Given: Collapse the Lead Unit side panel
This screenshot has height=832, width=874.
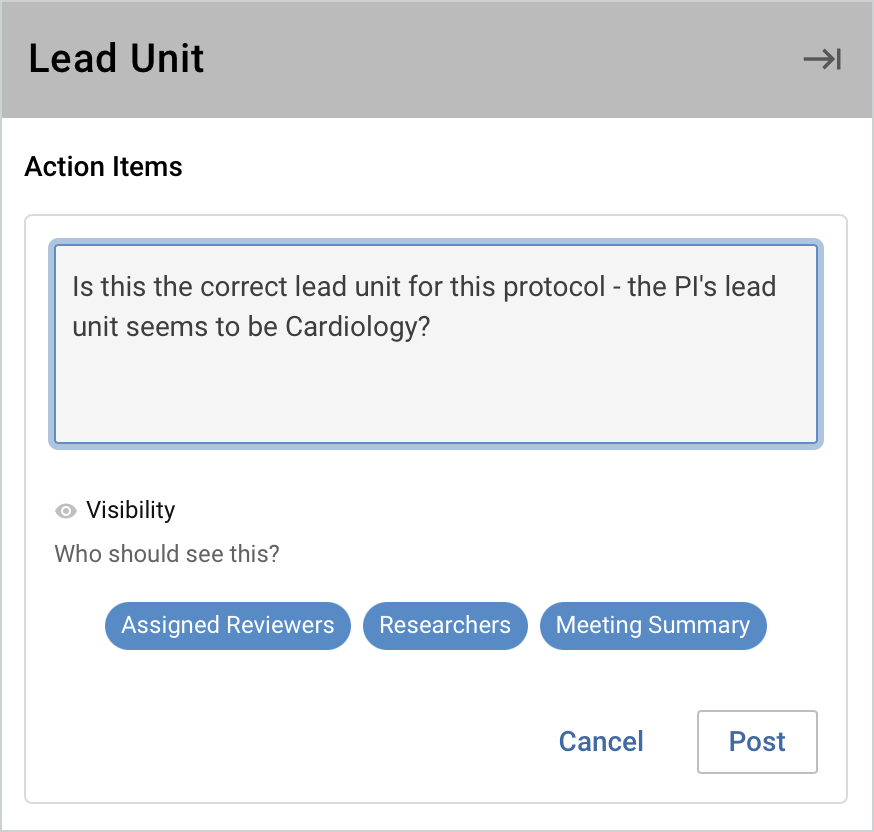Looking at the screenshot, I should point(822,60).
